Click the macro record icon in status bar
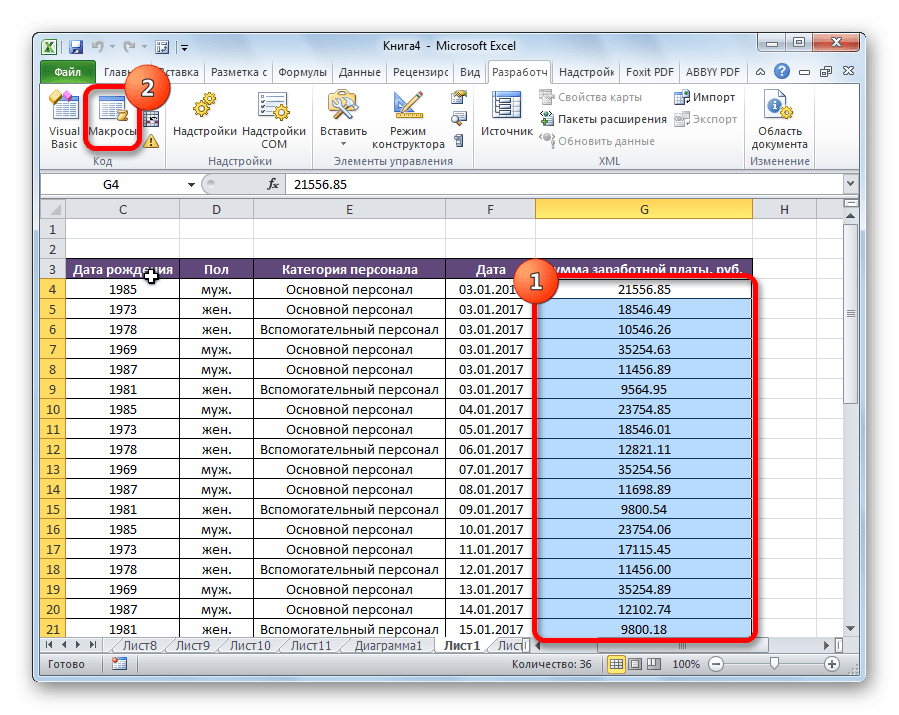Viewport: 899px width, 715px height. click(x=119, y=664)
